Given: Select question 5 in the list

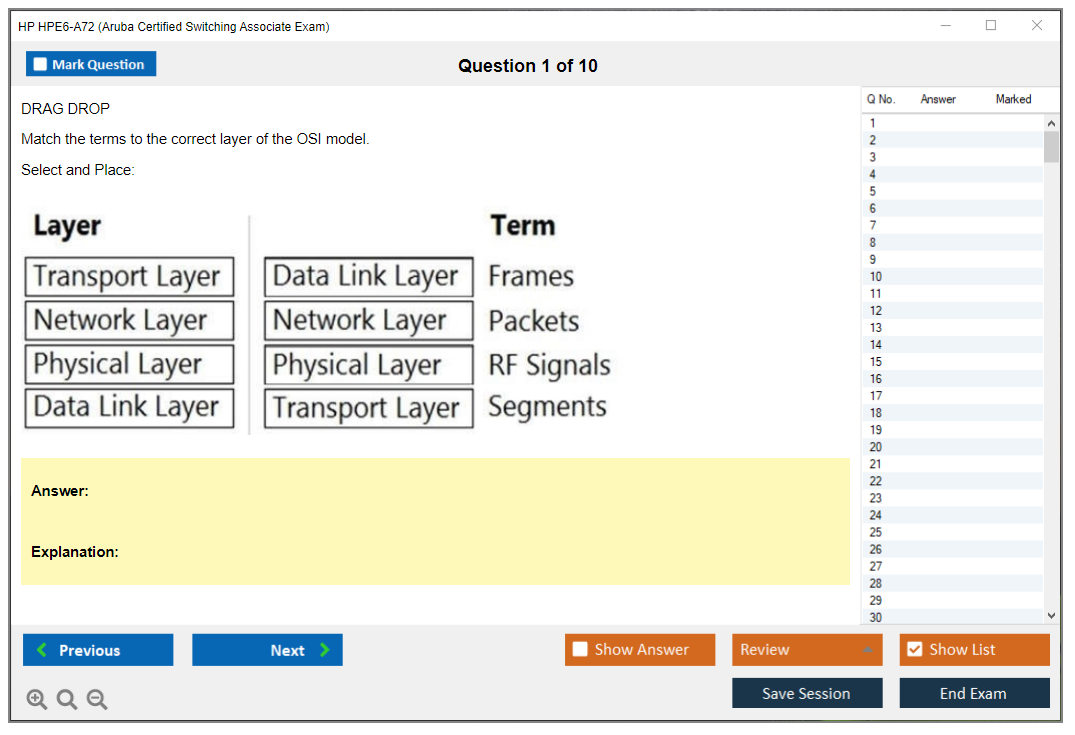Looking at the screenshot, I should 873,191.
